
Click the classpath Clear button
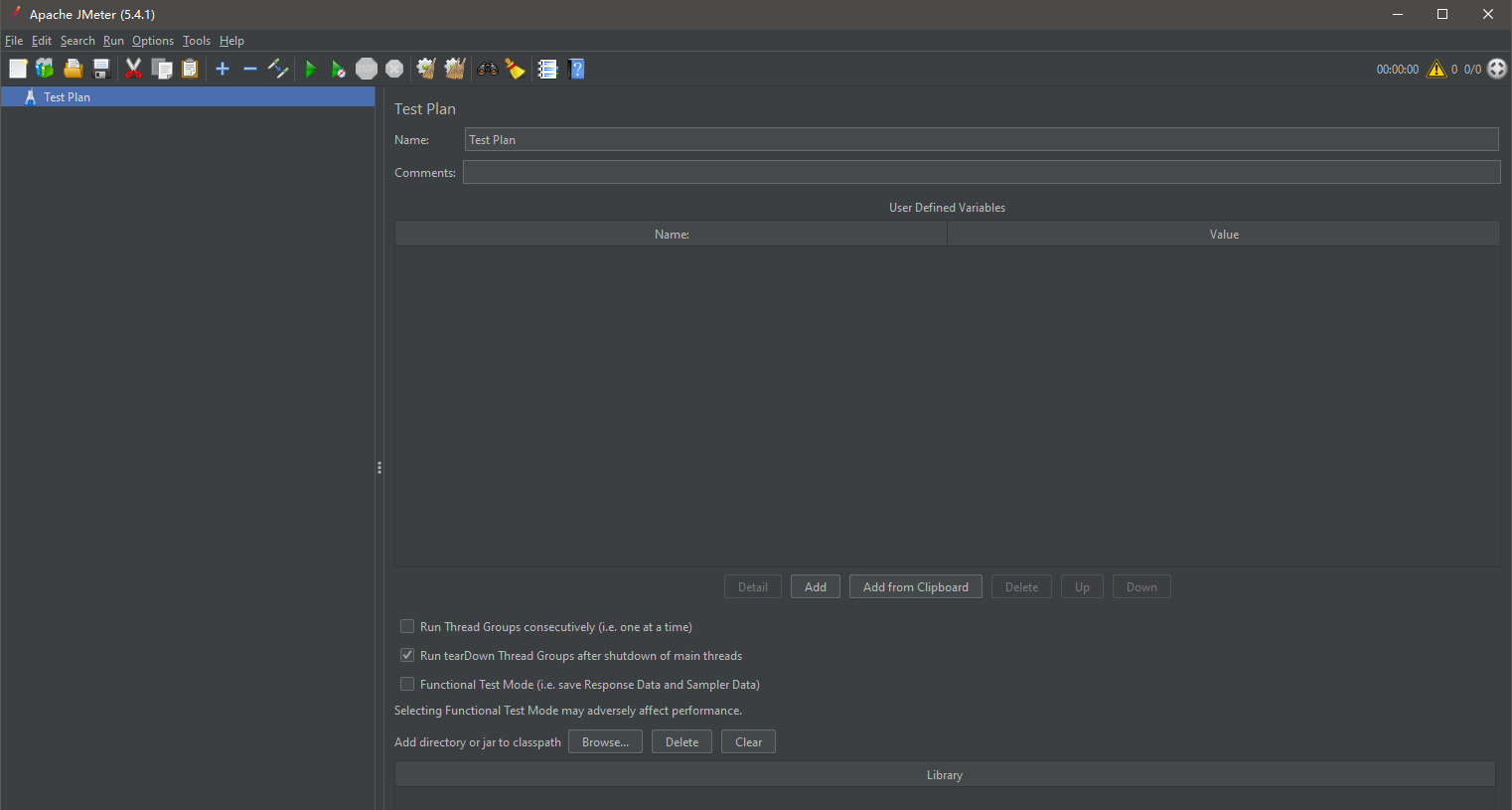pyautogui.click(x=748, y=742)
